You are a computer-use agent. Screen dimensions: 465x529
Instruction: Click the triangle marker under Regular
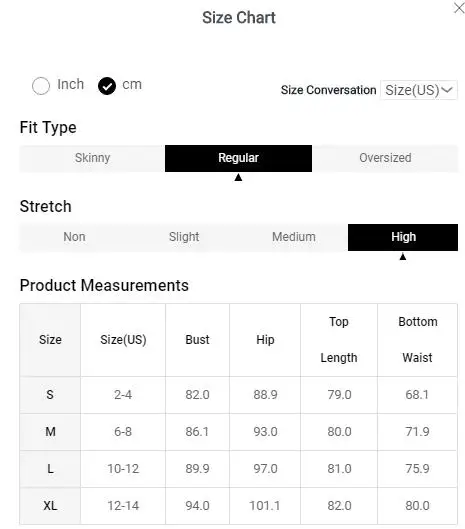(238, 177)
